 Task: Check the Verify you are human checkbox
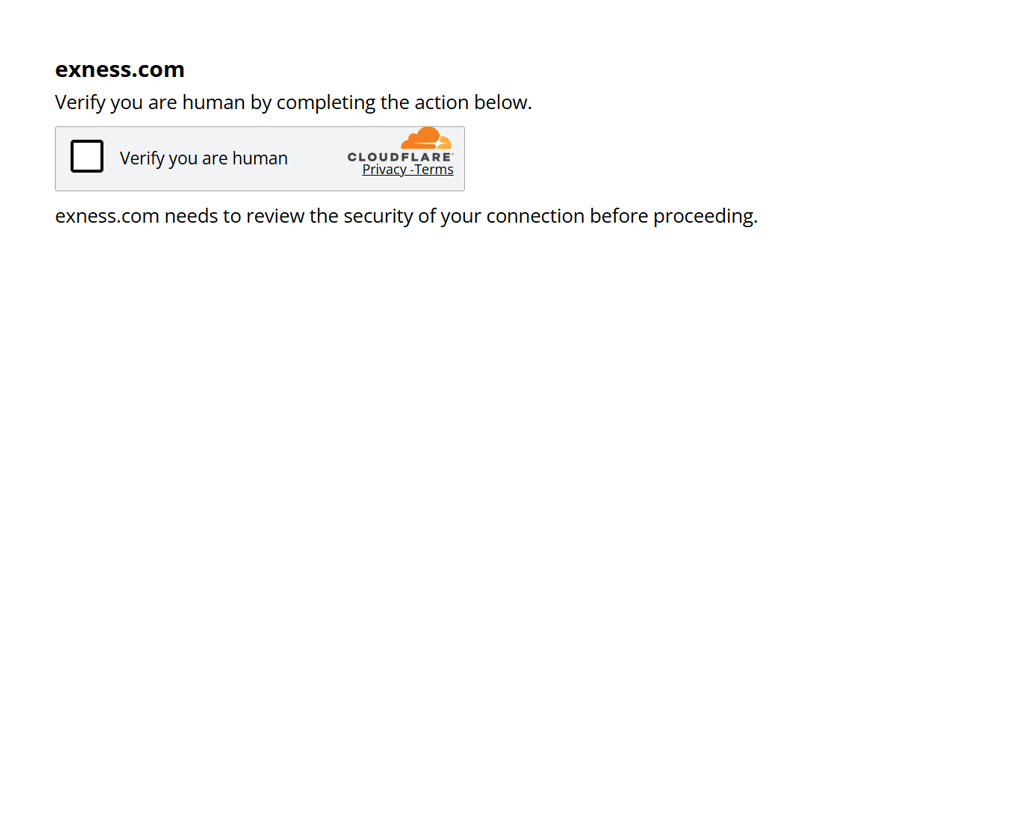pyautogui.click(x=87, y=156)
